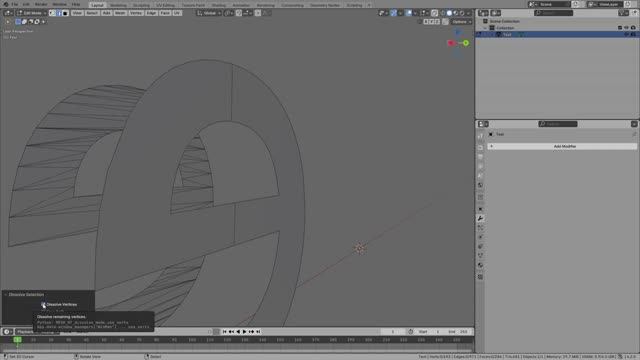Select the invert-selection mode icon

point(37,22)
